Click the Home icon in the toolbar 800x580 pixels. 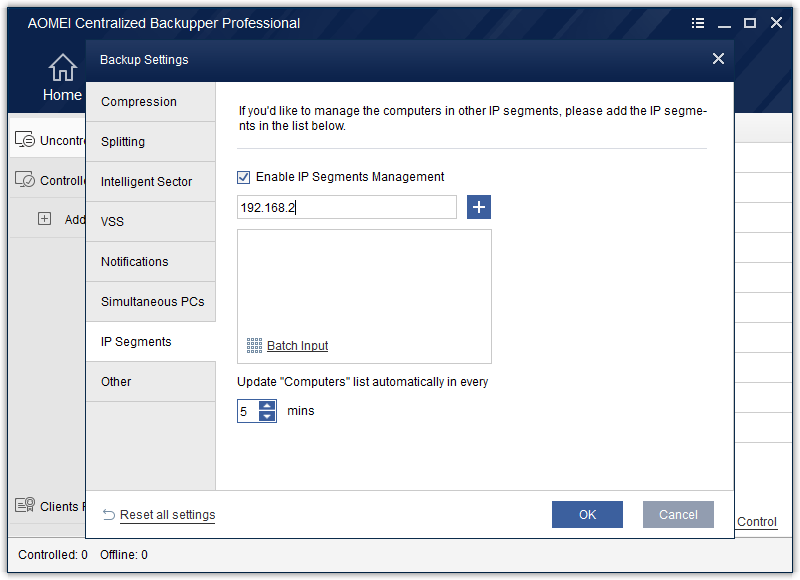pos(62,68)
